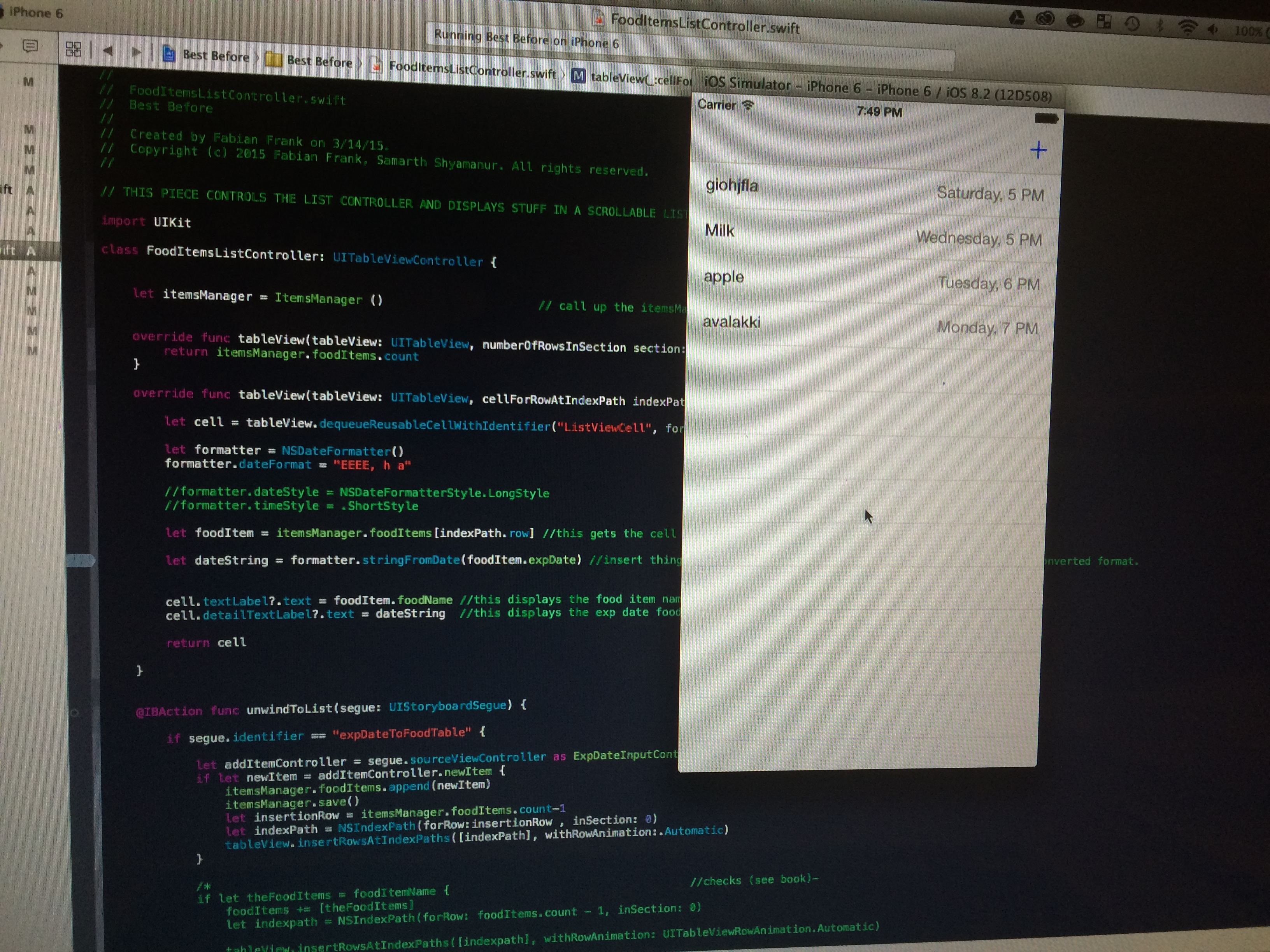
Task: Go back using the jump bar back arrow
Action: click(x=107, y=51)
